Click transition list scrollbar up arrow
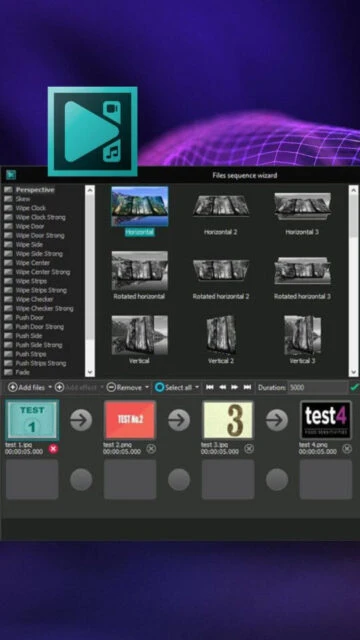 point(89,190)
